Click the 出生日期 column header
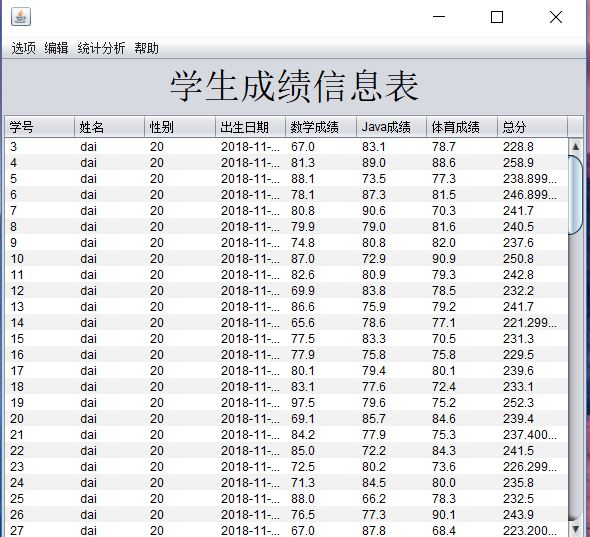Image resolution: width=590 pixels, height=537 pixels. (x=251, y=127)
